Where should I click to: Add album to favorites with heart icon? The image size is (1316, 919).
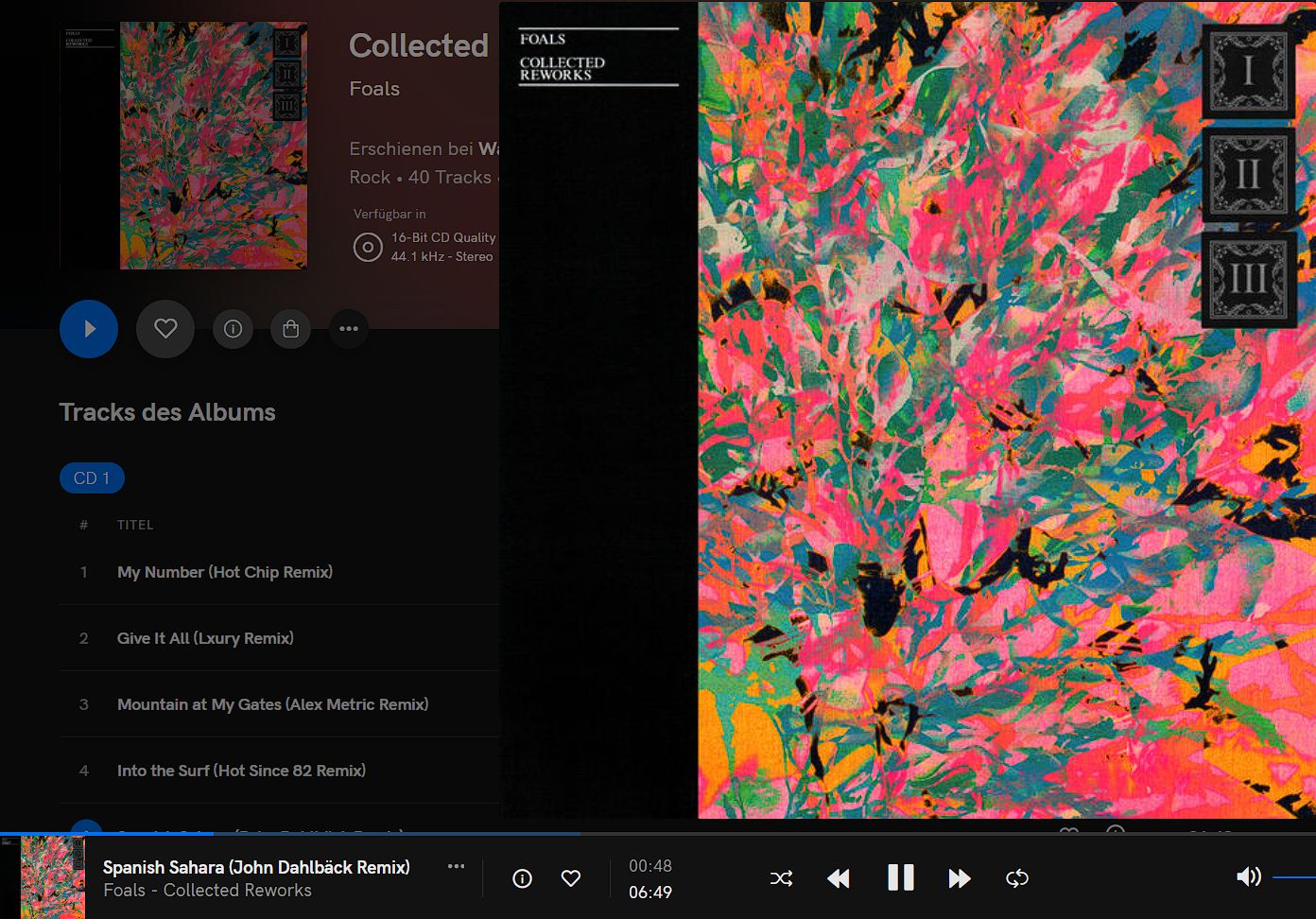point(165,329)
